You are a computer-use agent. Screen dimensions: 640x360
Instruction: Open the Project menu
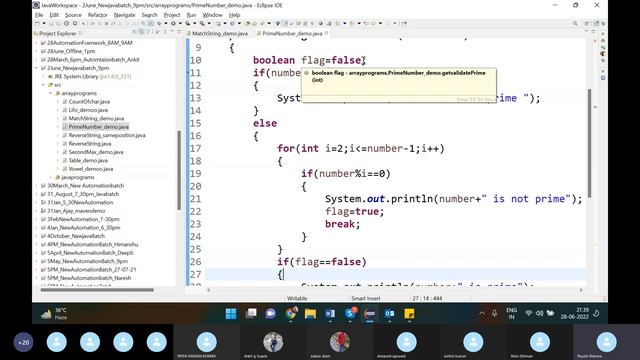click(172, 15)
